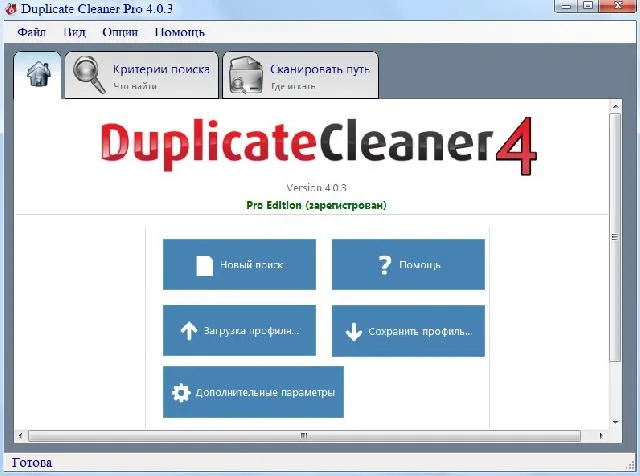640x476 pixels.
Task: Click the horizontal scrollbar thumb
Action: point(304,436)
